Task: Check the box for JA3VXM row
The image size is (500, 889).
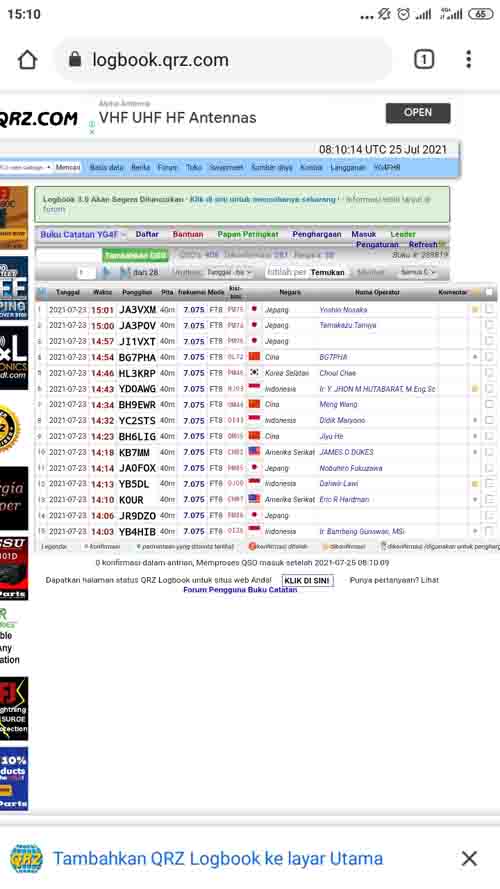Action: point(489,310)
